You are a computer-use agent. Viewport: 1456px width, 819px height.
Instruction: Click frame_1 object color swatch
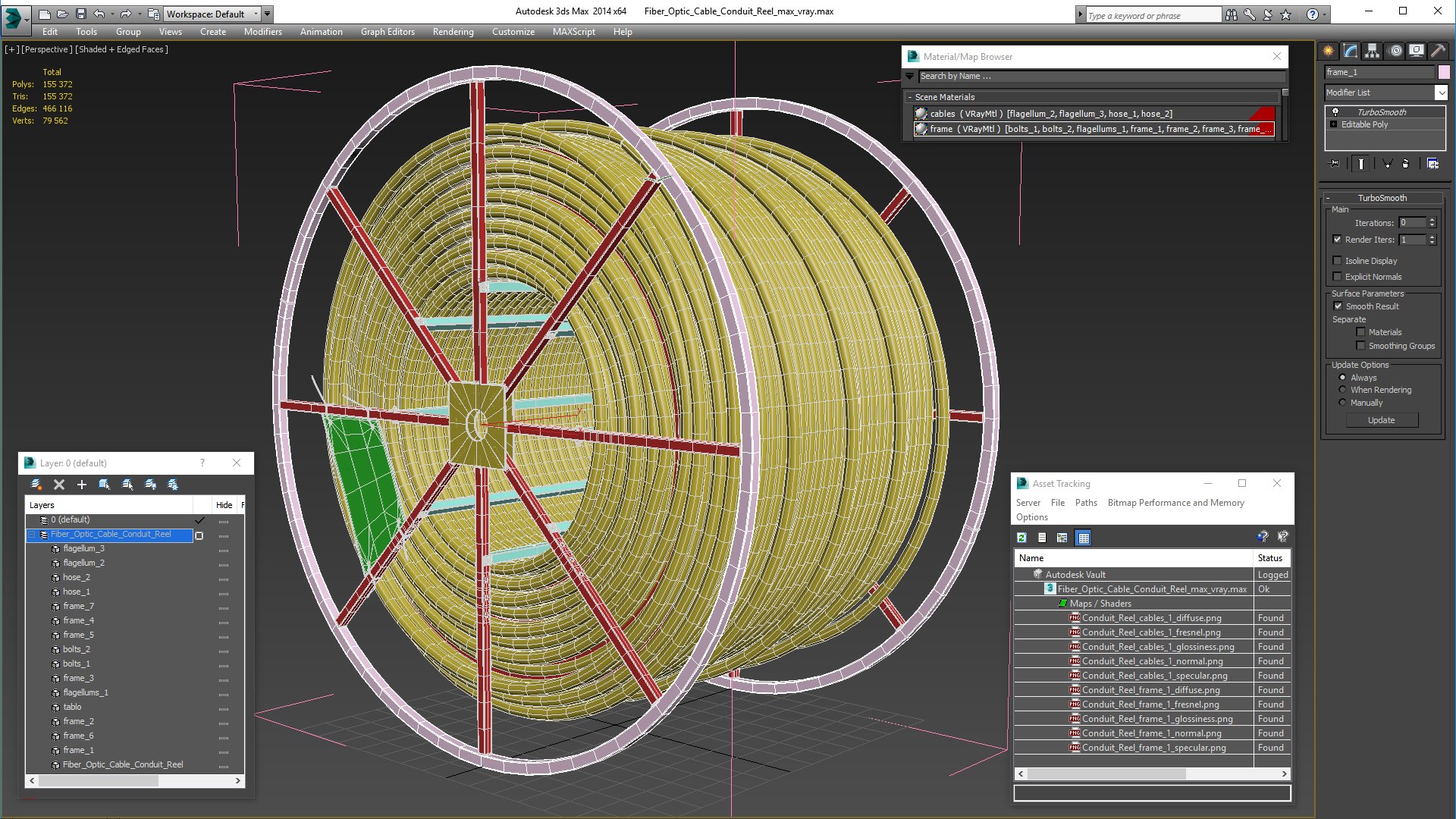(1444, 72)
